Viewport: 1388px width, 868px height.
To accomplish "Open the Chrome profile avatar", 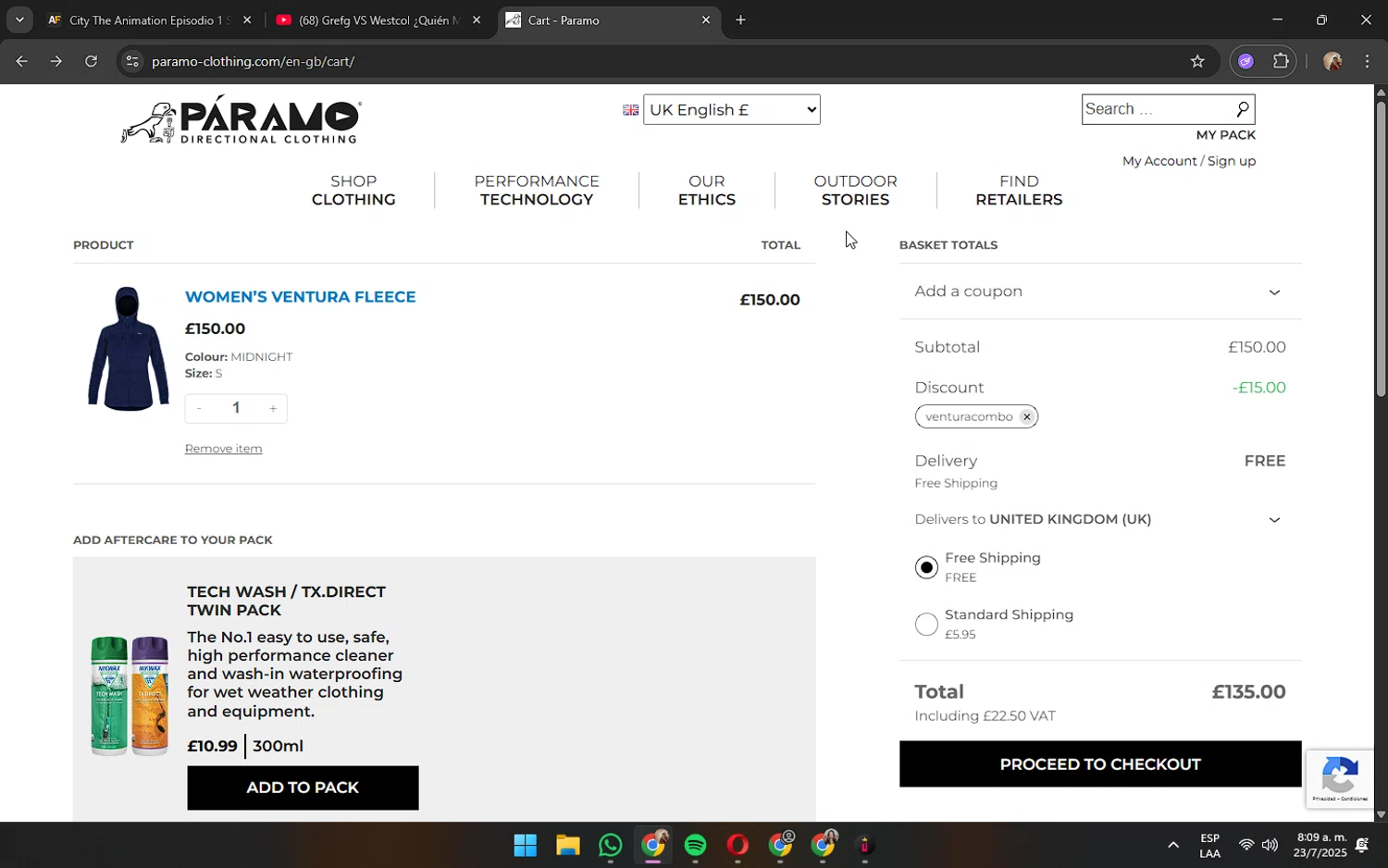I will tap(1332, 61).
